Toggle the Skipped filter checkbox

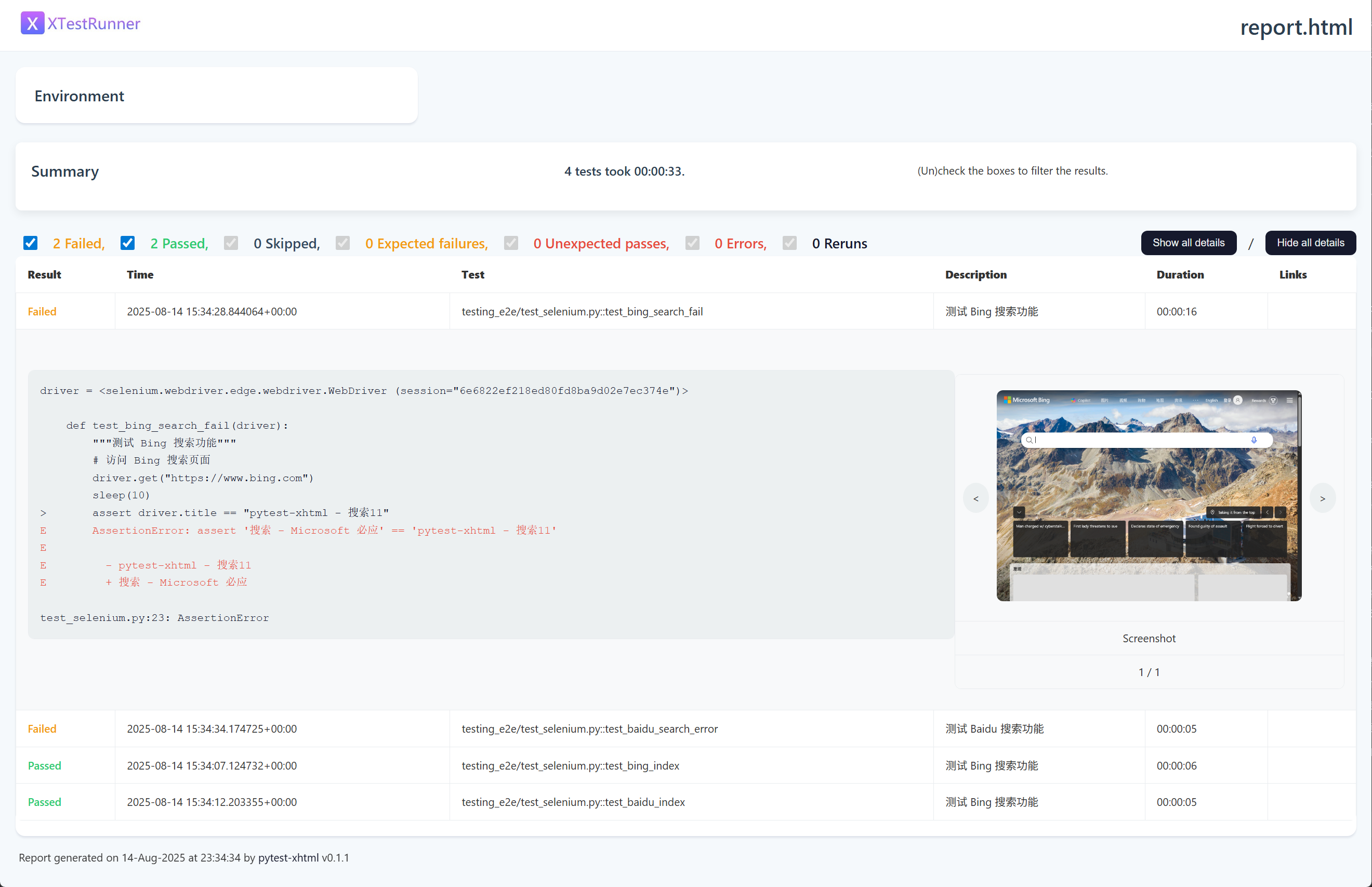pyautogui.click(x=231, y=243)
